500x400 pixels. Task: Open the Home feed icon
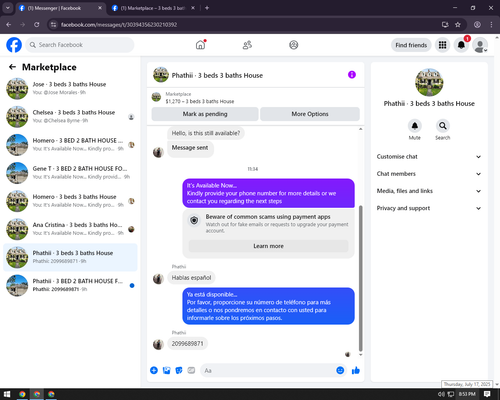200,45
